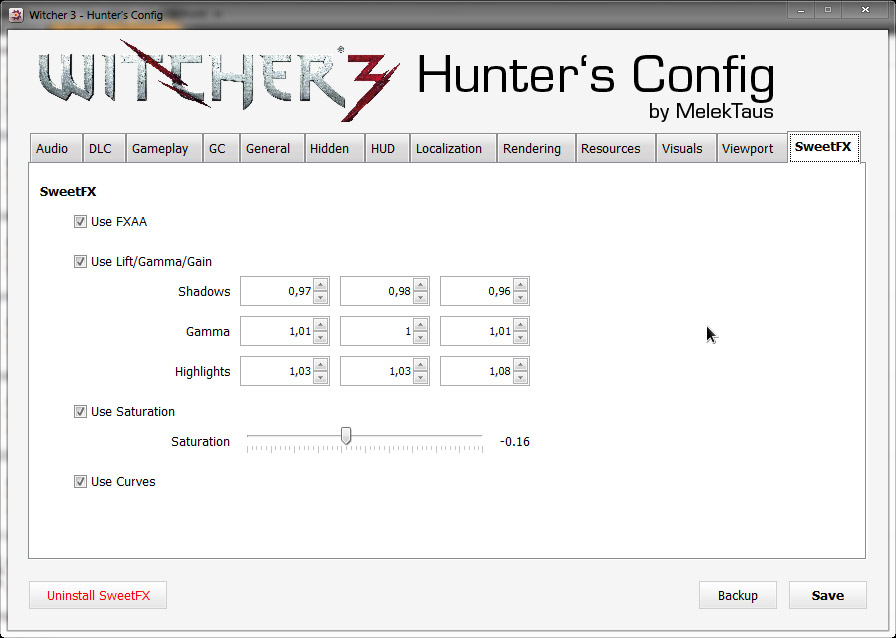Toggle Use Lift/Gamma/Gain checkbox

[80, 262]
